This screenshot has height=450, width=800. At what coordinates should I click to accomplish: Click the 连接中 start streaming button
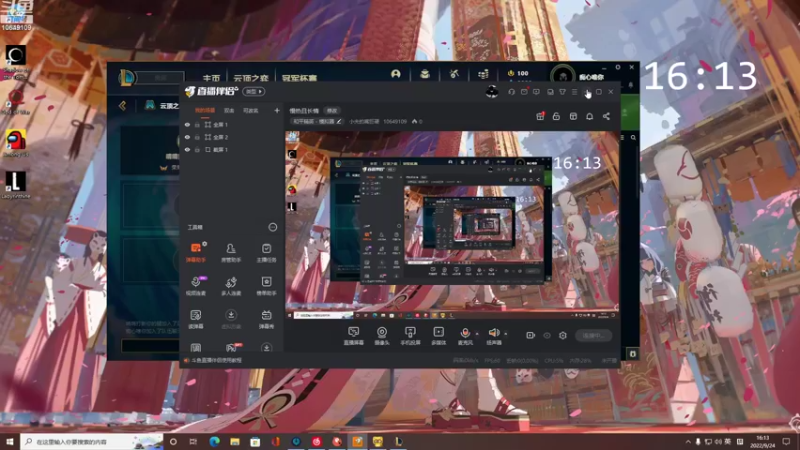[593, 335]
